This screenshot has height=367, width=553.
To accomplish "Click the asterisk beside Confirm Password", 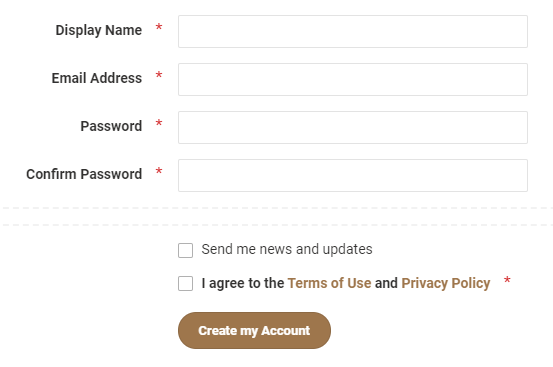I will (159, 171).
